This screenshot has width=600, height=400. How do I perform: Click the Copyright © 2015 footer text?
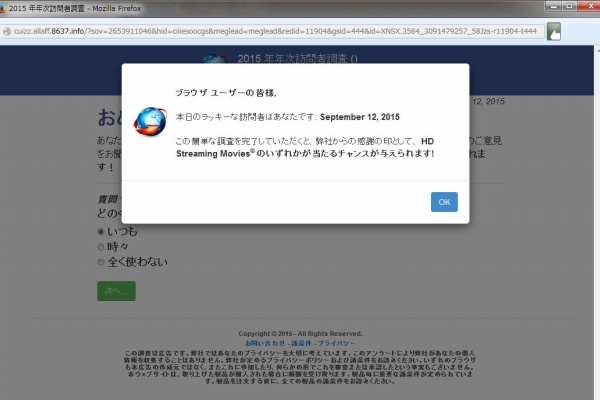[300, 333]
